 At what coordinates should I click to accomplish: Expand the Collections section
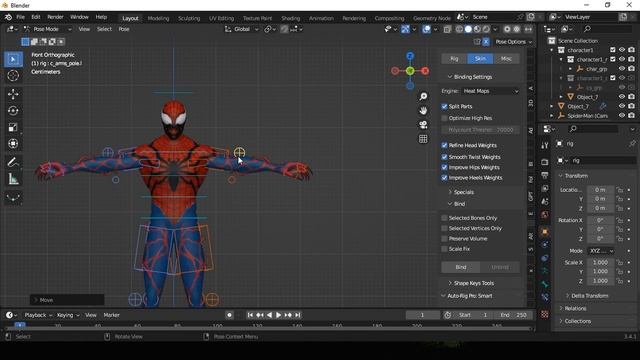(x=575, y=321)
